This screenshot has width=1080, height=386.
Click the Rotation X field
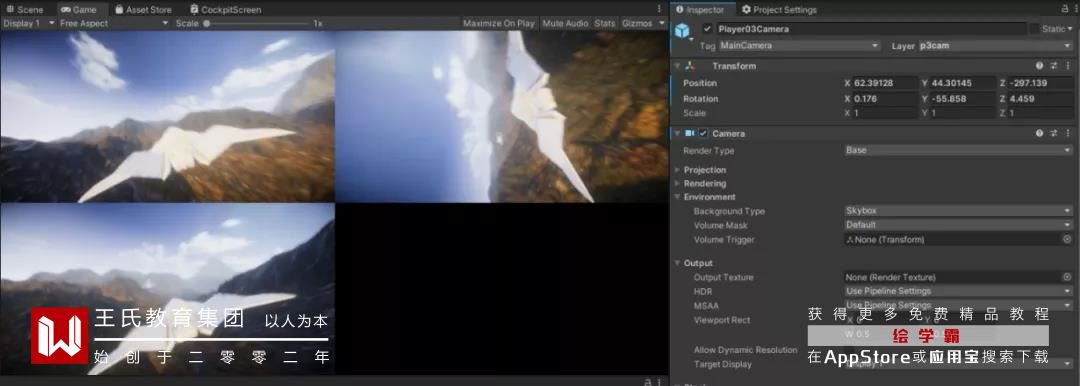click(x=886, y=98)
